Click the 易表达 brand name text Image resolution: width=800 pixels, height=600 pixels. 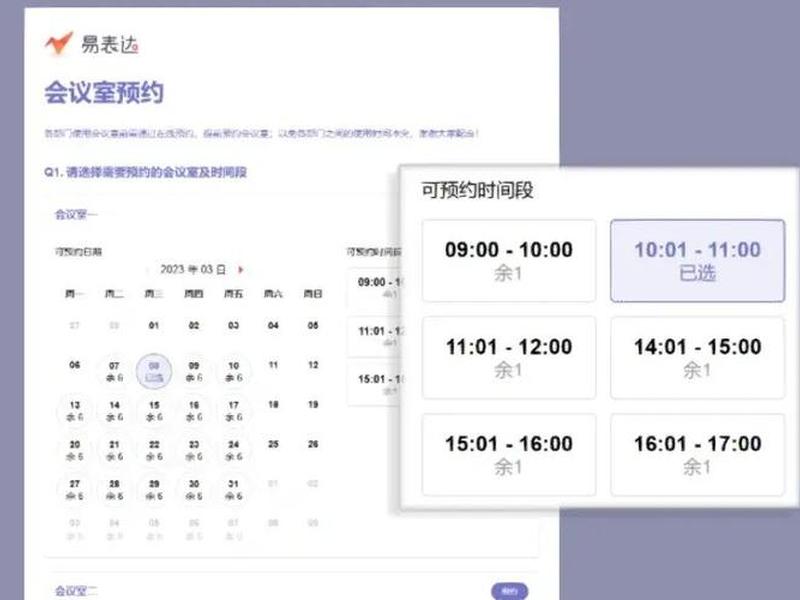pos(109,44)
